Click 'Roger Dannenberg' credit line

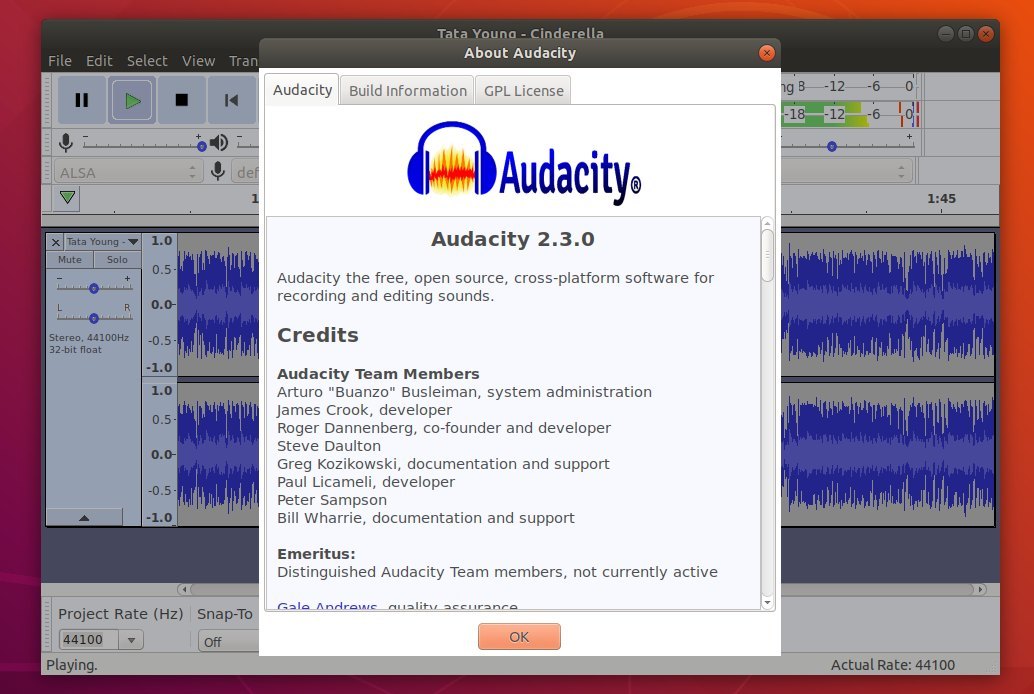443,427
